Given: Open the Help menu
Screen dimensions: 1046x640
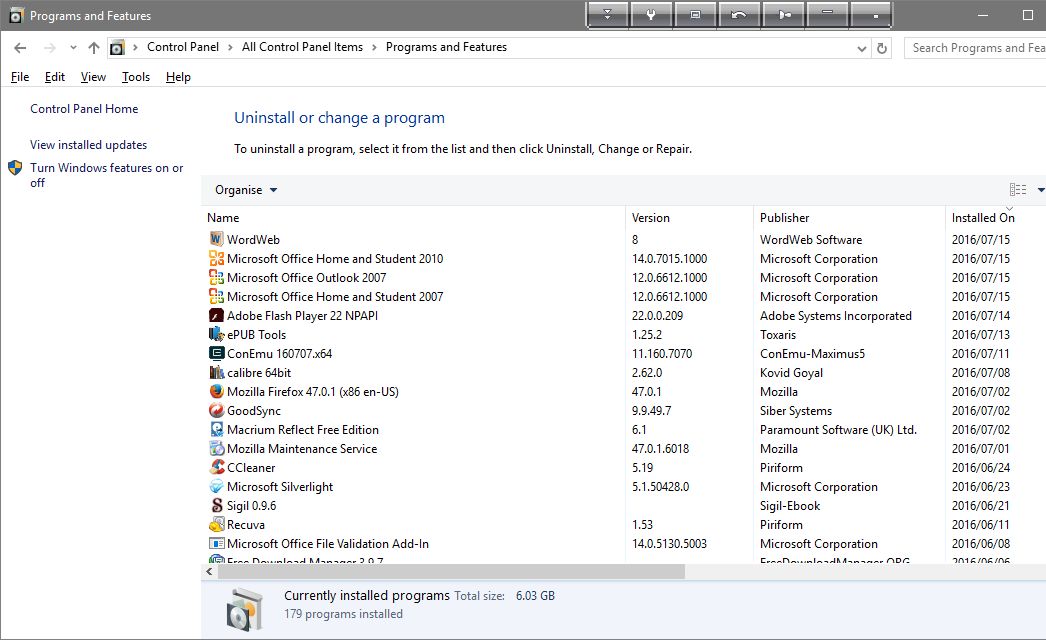Looking at the screenshot, I should [x=178, y=77].
